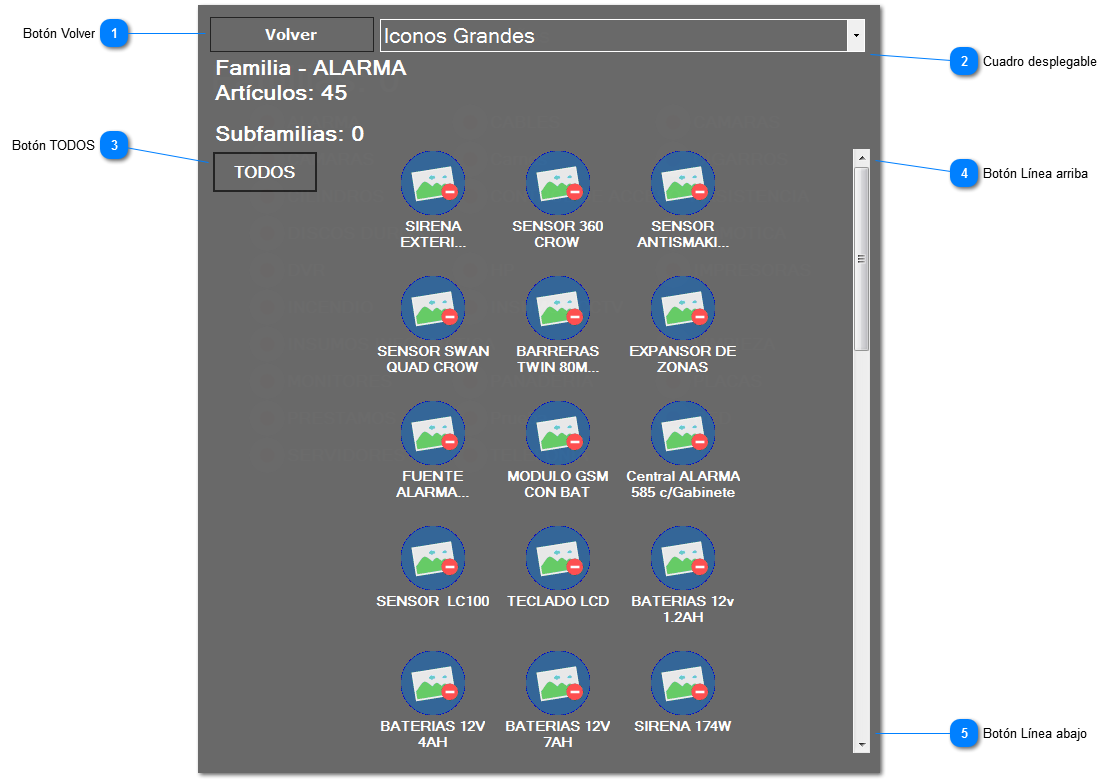
Task: Pick the BATERIAS 12v 1.2AH icon
Action: pos(682,558)
